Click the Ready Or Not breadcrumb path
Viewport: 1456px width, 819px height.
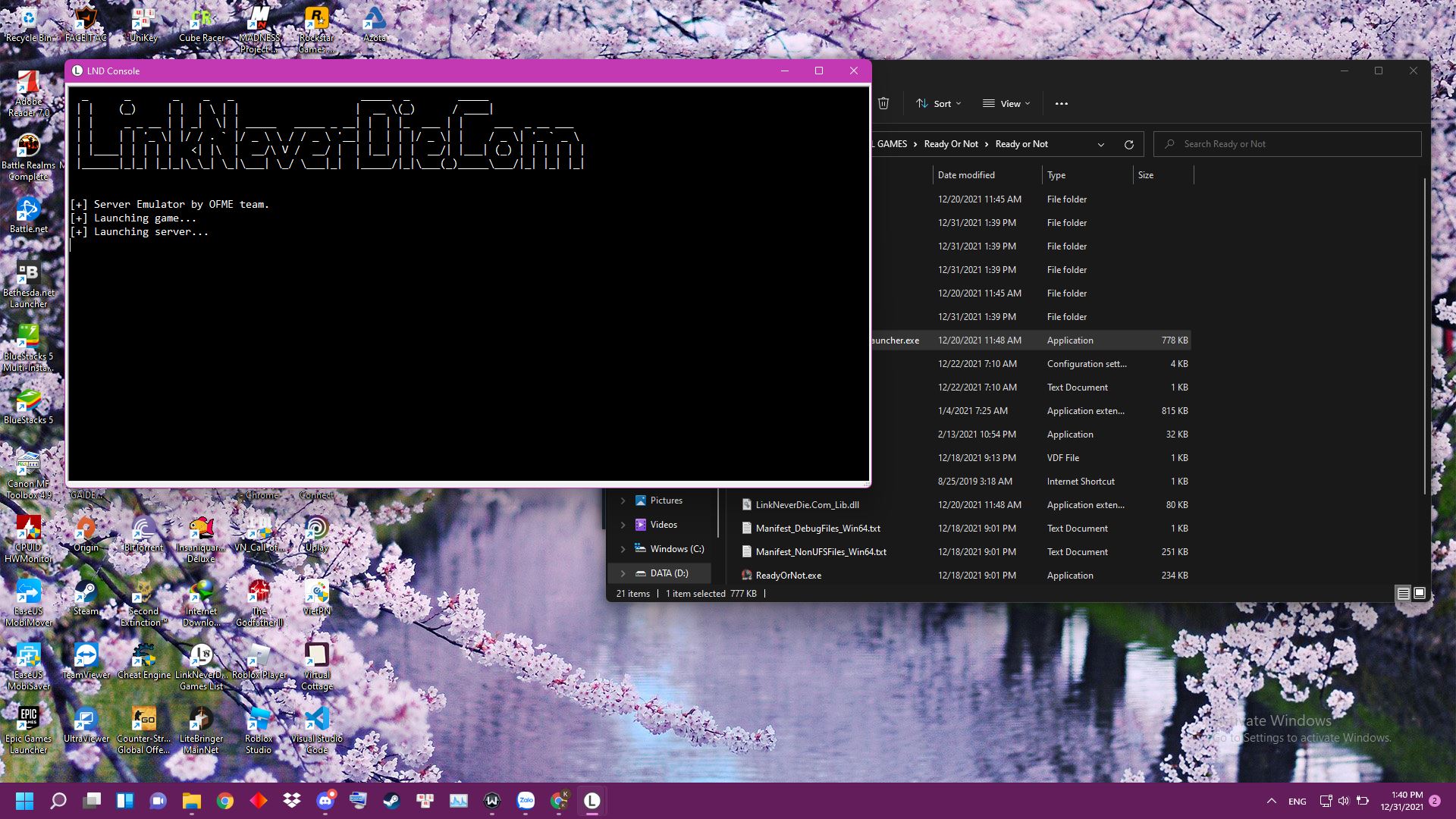951,143
